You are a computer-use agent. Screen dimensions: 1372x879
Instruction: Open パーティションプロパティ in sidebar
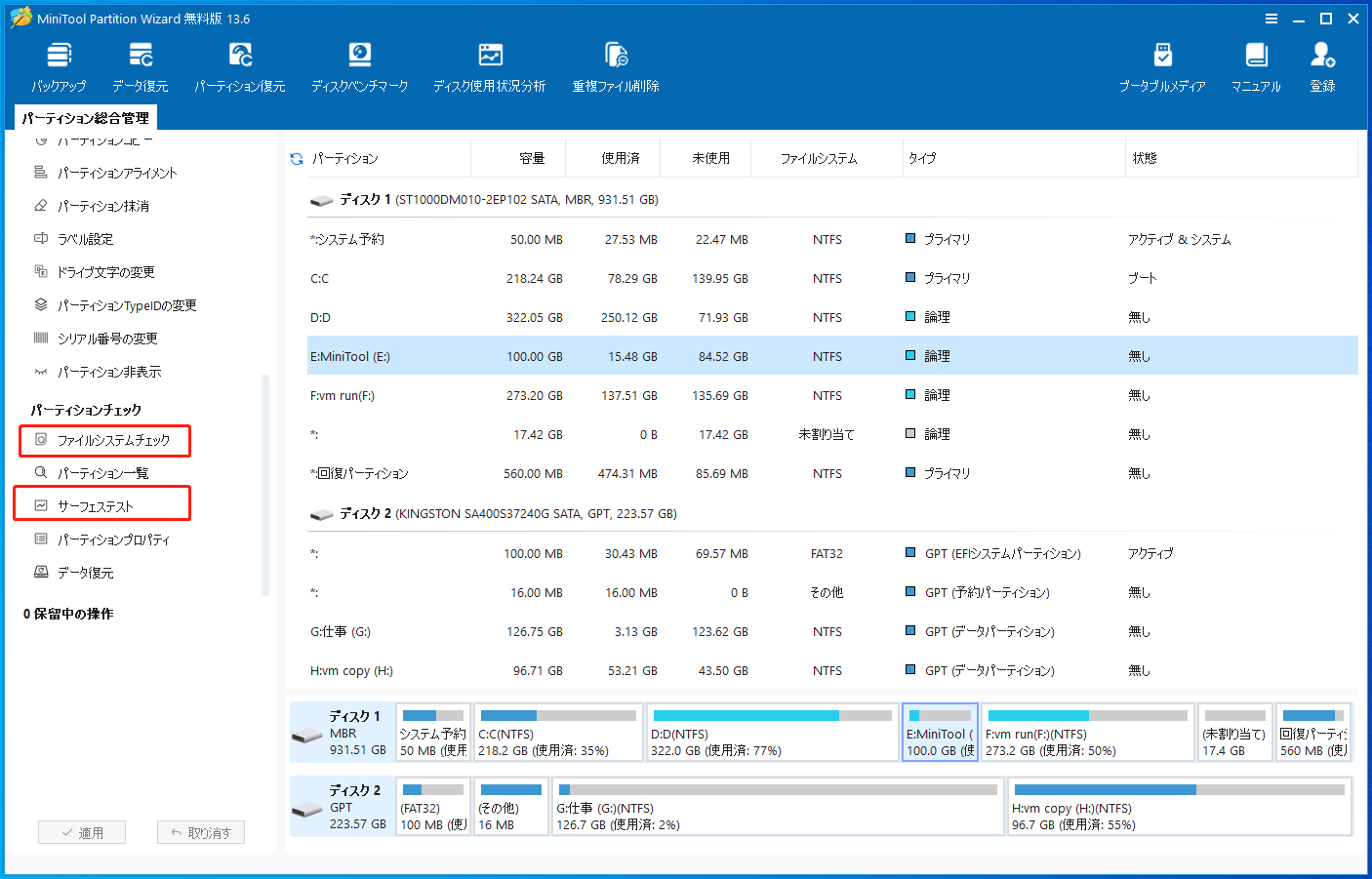tap(113, 539)
